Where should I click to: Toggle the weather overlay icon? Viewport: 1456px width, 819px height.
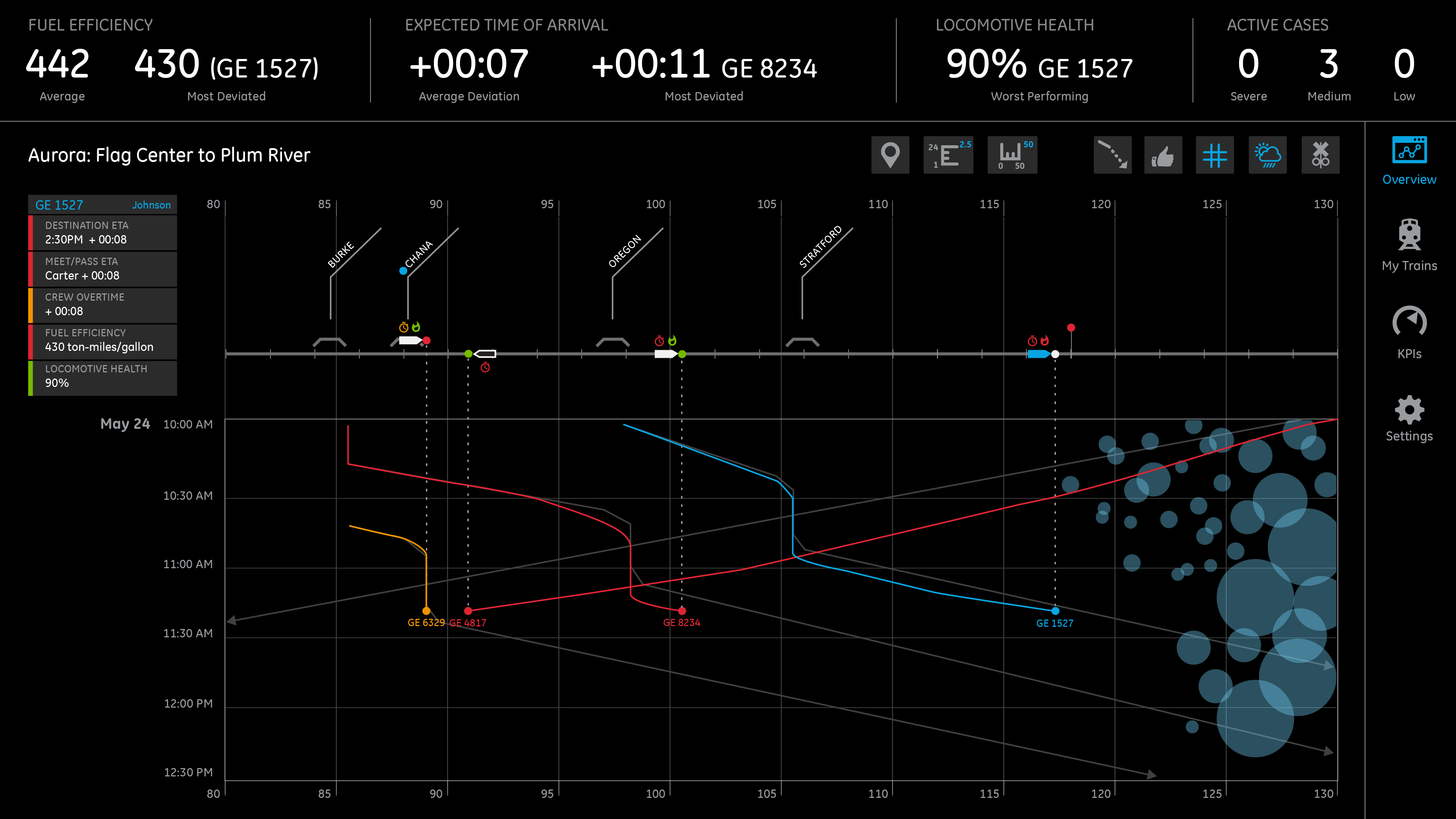pyautogui.click(x=1267, y=155)
